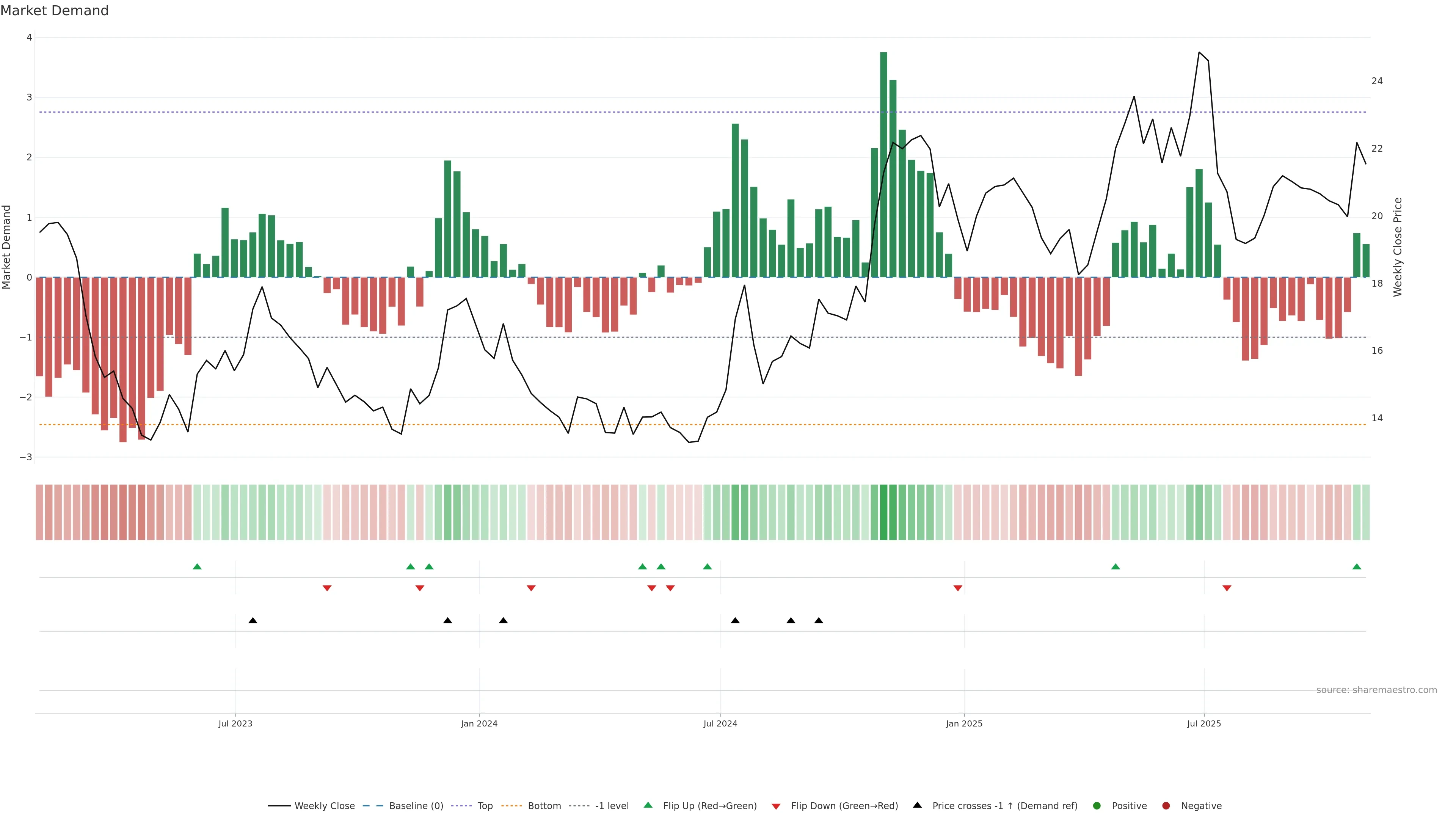Click the darkest green heatmap strip cell
This screenshot has height=819, width=1456.
(883, 512)
